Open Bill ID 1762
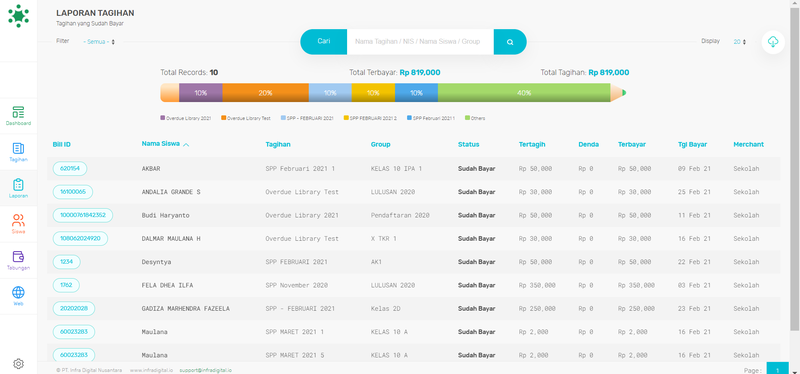800x374 pixels. (66, 285)
